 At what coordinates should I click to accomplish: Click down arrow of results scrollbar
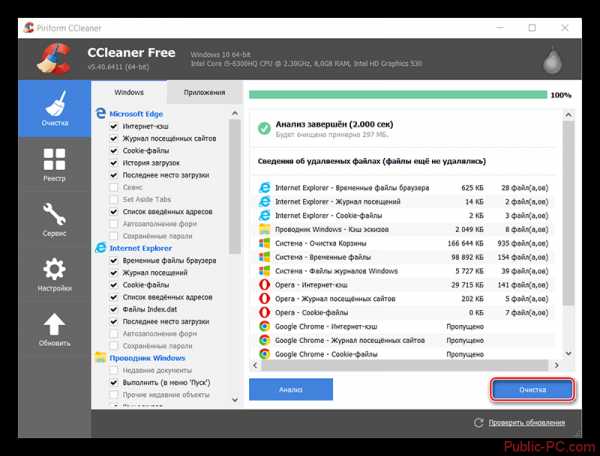click(x=569, y=353)
